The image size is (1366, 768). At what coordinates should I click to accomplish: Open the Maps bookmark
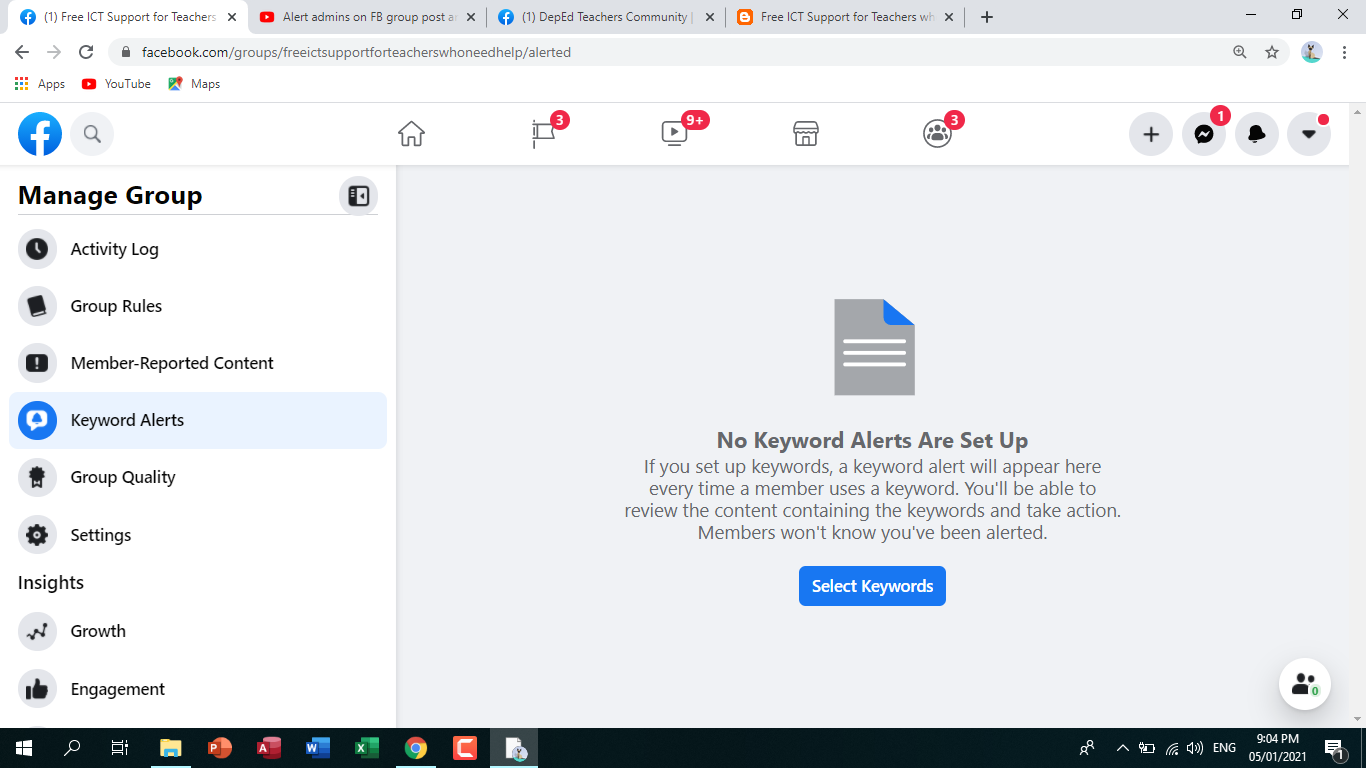pos(194,84)
